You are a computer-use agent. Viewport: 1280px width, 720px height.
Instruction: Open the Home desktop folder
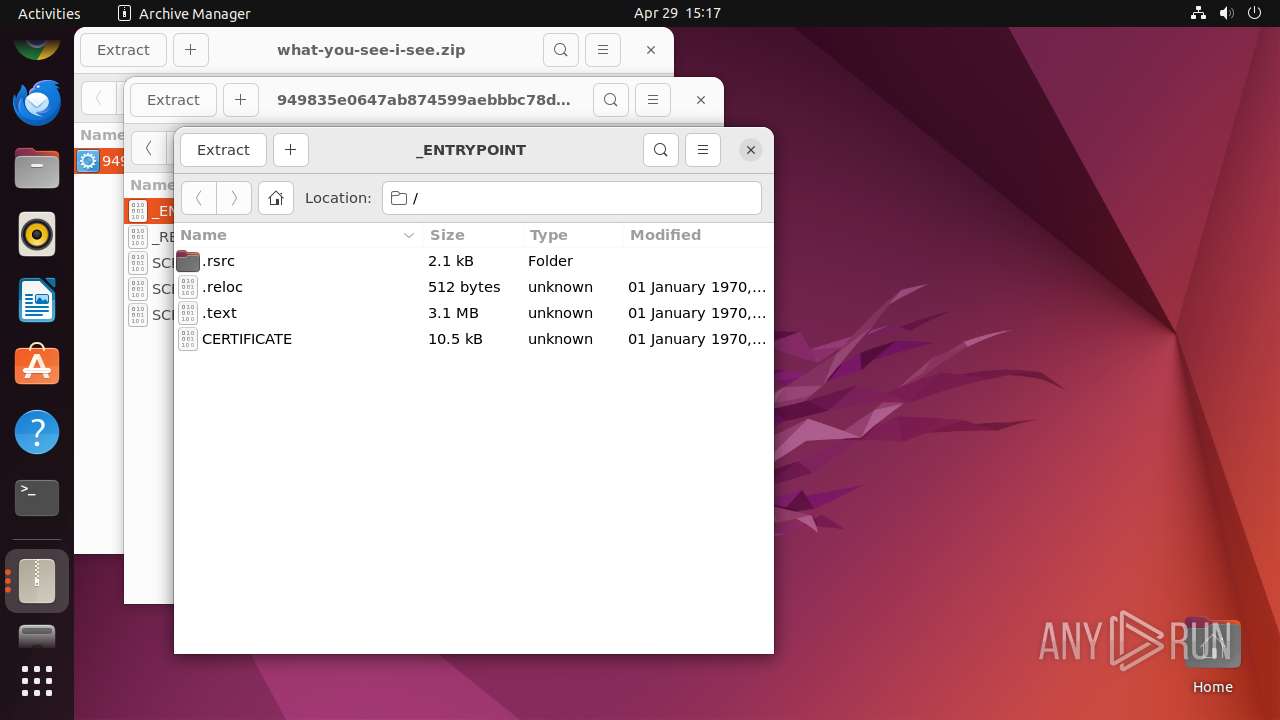click(x=1212, y=657)
